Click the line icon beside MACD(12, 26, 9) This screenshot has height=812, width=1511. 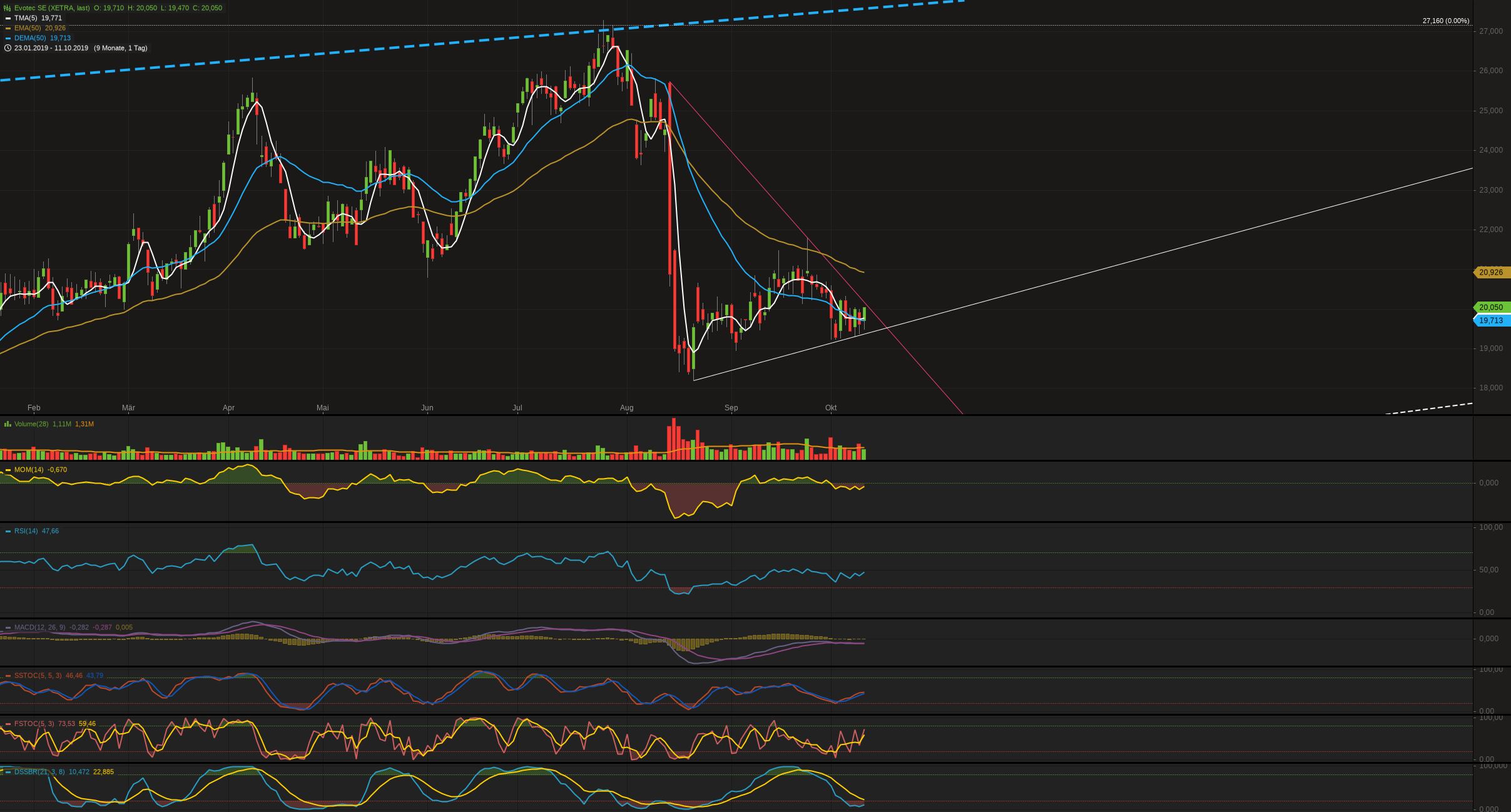point(7,627)
